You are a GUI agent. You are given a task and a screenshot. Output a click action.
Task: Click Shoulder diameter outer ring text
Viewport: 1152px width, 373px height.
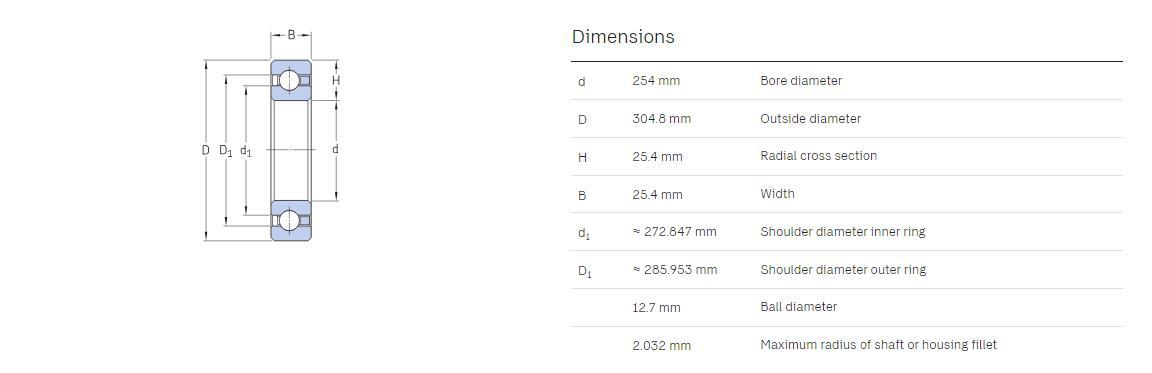843,270
